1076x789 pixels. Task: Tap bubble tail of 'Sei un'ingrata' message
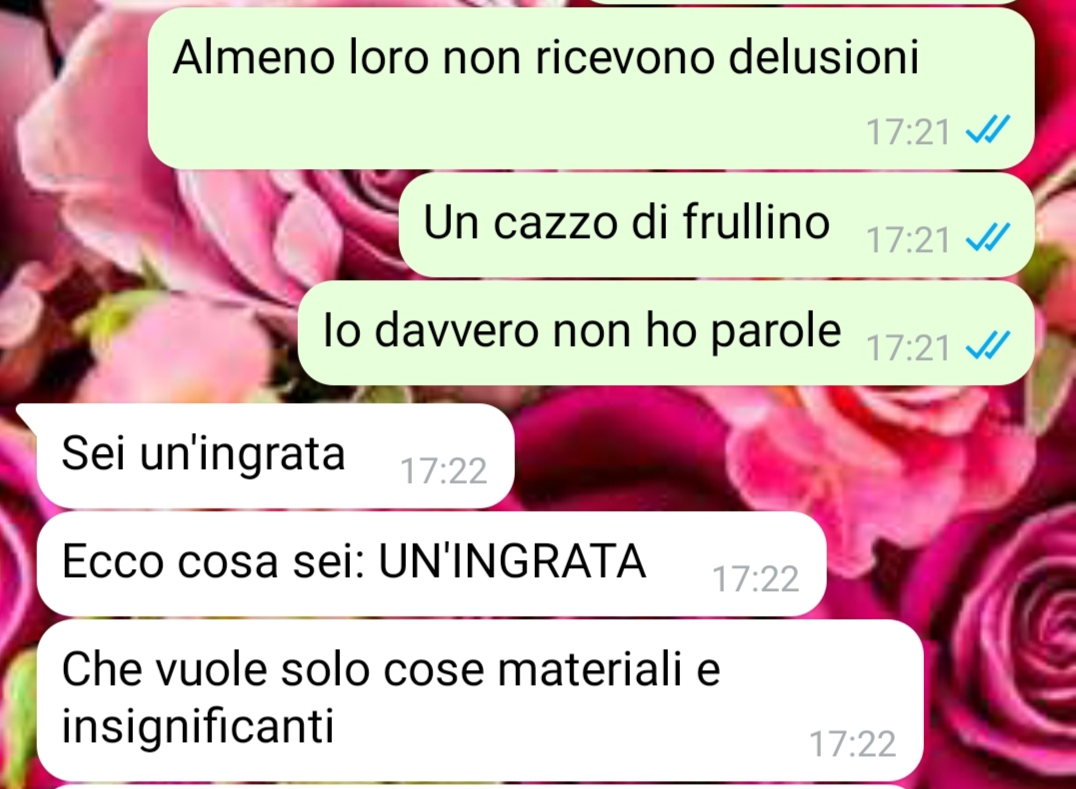(27, 414)
